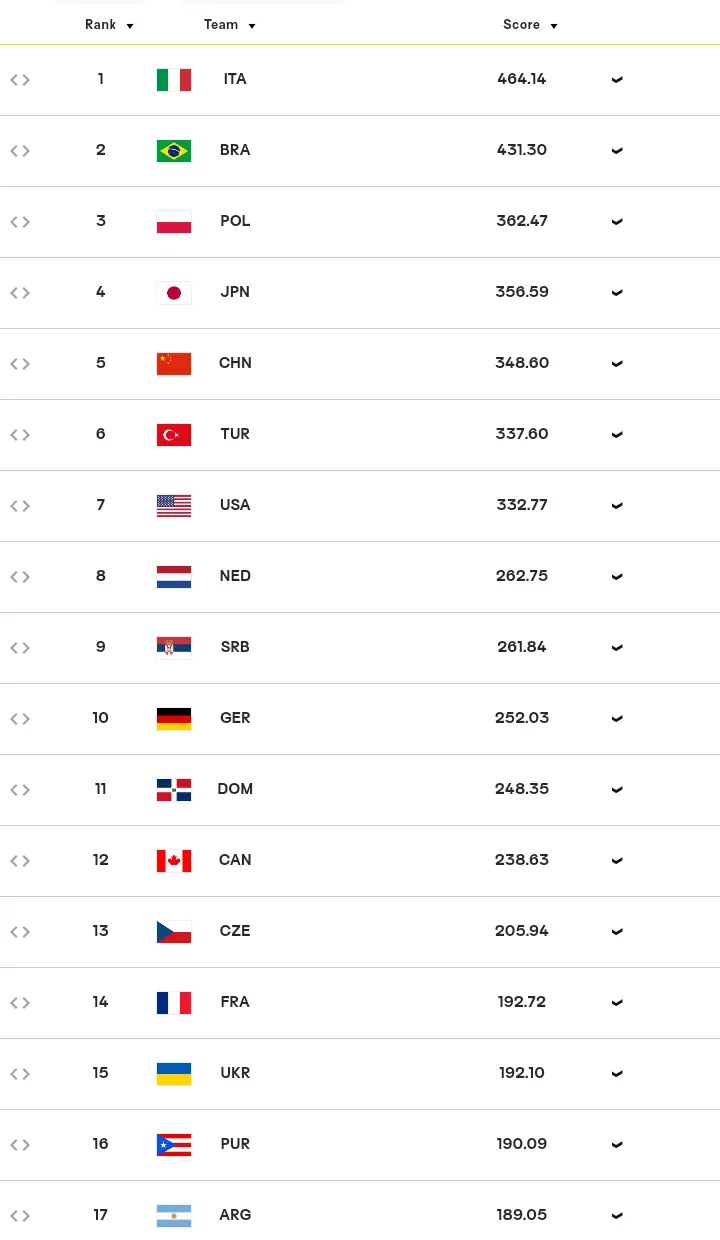Click the USA flag icon
This screenshot has height=1240, width=720.
174,506
